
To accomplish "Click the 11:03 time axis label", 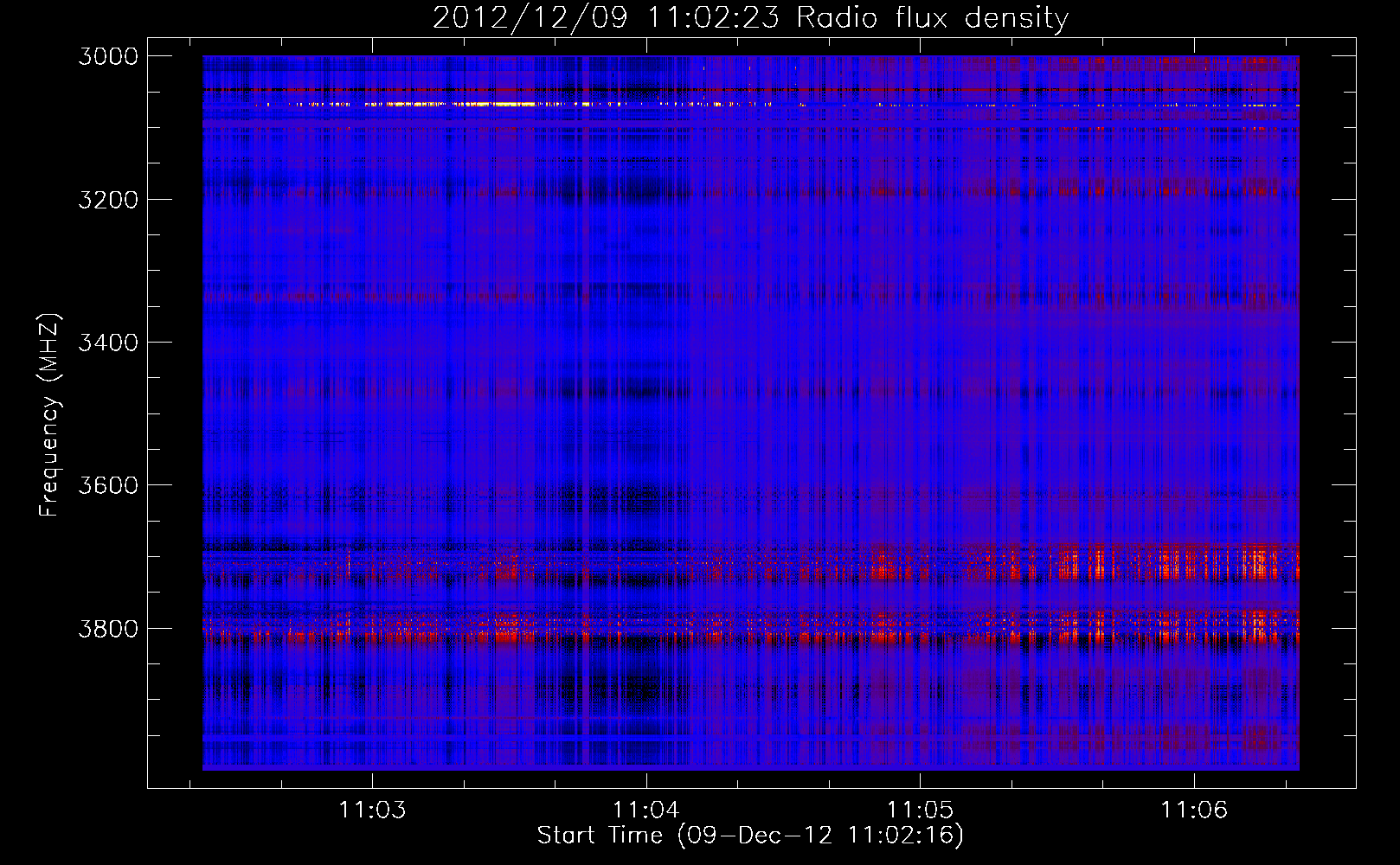I will [x=372, y=810].
